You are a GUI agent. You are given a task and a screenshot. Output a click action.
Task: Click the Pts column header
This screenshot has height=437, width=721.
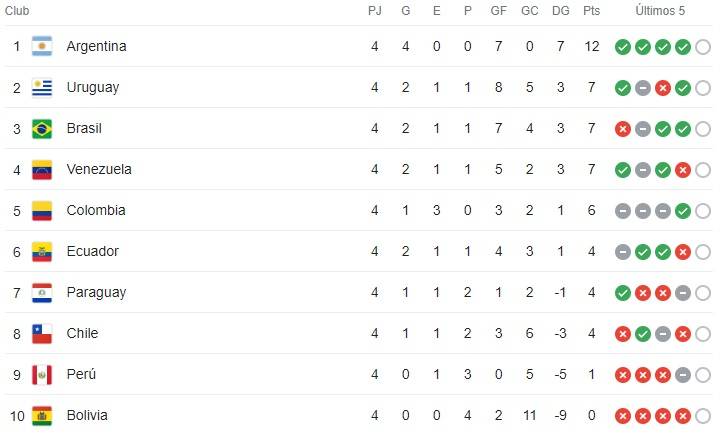point(592,11)
